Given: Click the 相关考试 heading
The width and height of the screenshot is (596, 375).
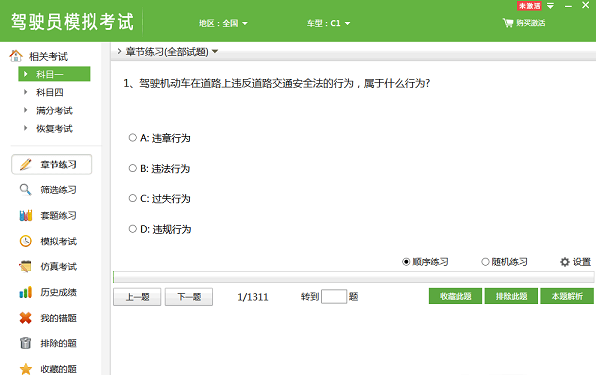Looking at the screenshot, I should [48, 57].
